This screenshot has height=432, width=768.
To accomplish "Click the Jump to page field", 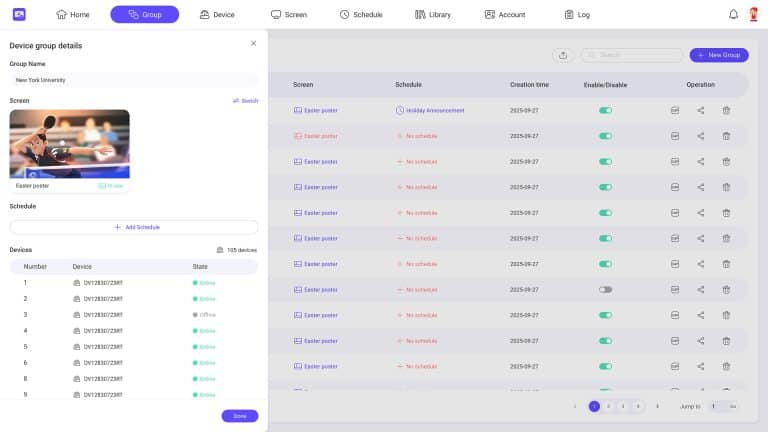I will [717, 406].
